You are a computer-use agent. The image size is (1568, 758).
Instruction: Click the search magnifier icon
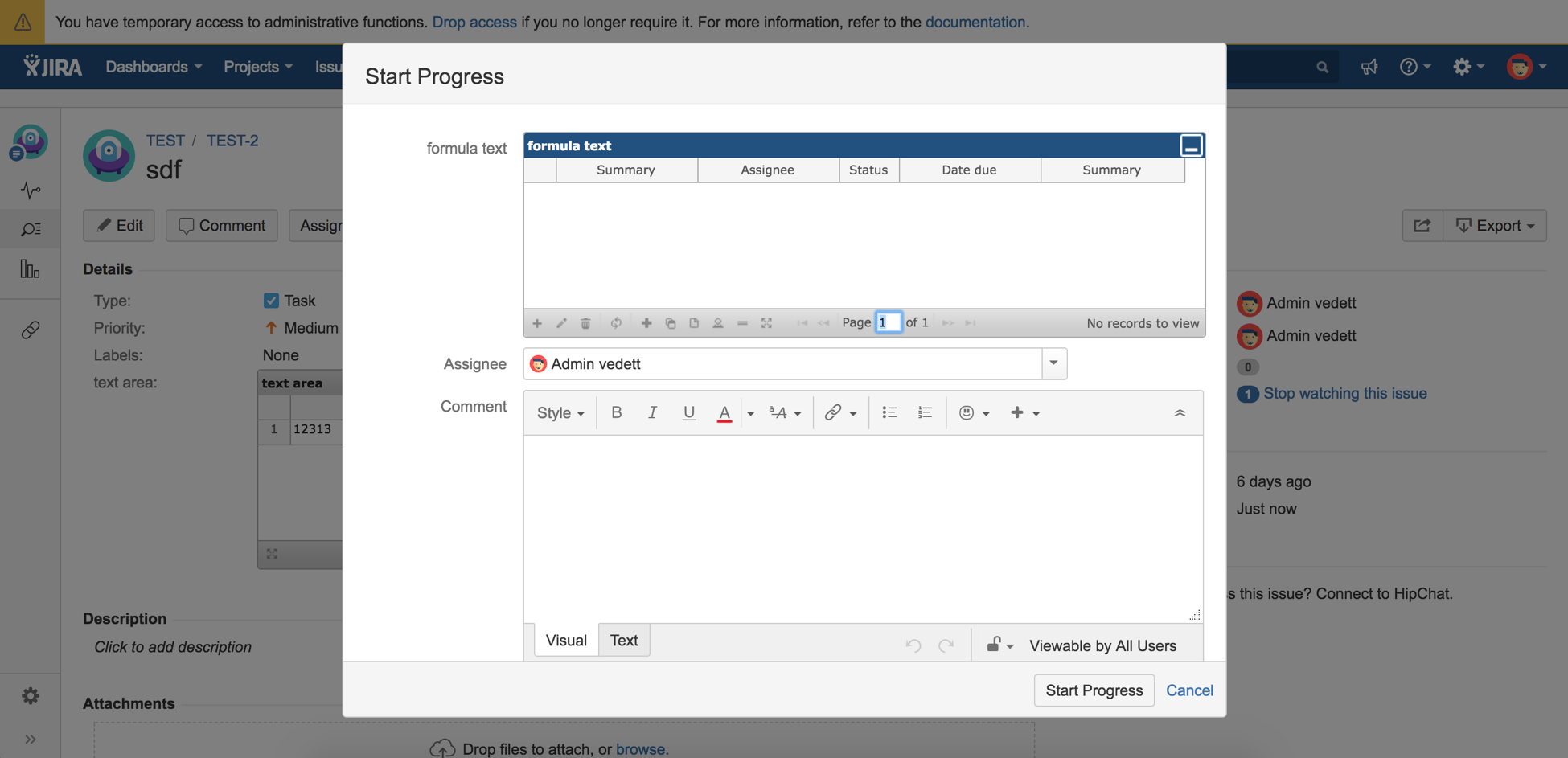1322,68
